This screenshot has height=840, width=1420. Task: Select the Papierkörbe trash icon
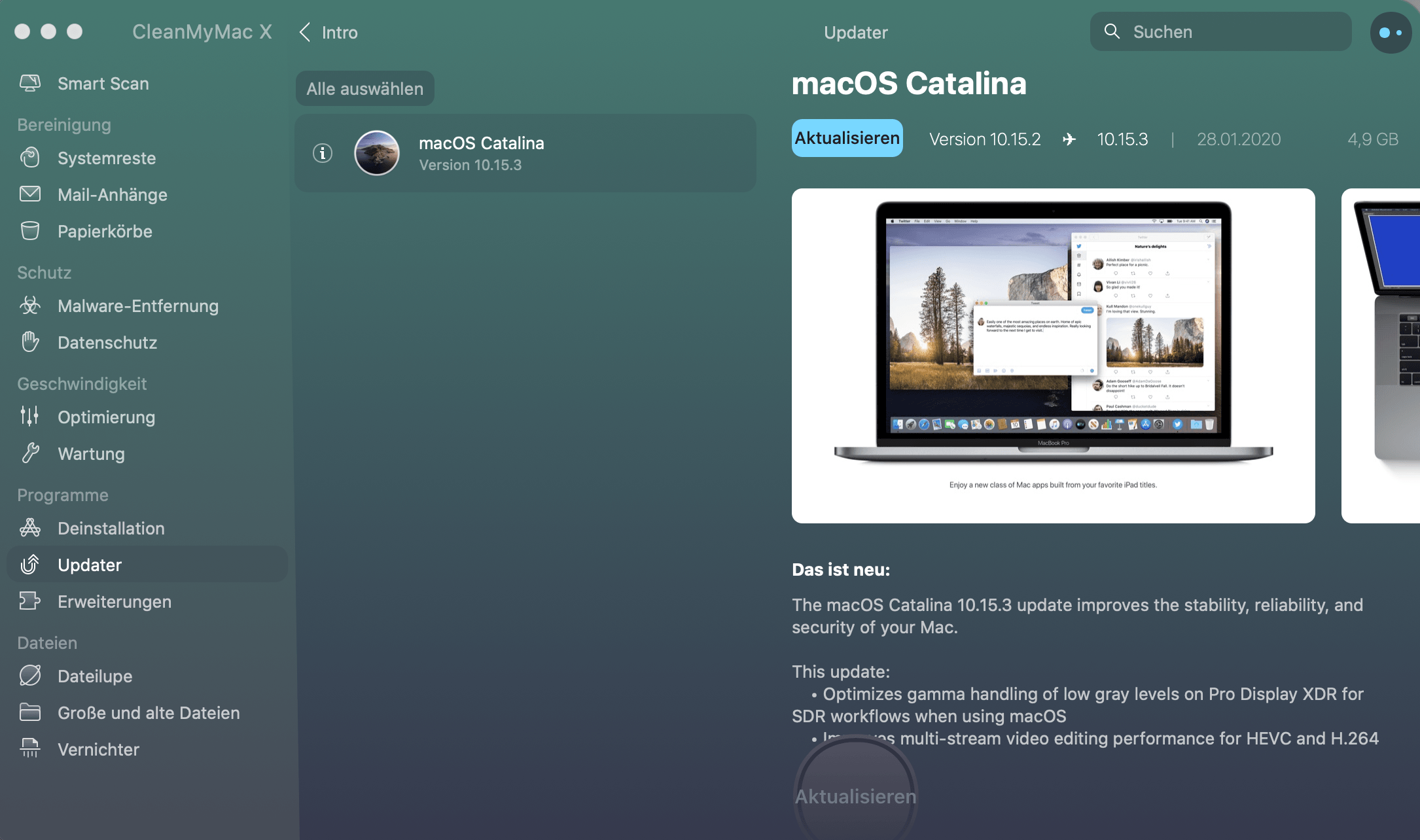point(30,231)
